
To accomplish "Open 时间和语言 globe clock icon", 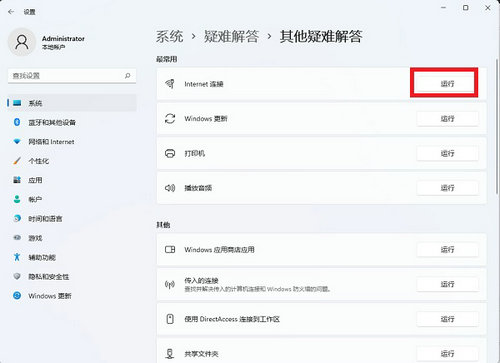I will [17, 219].
